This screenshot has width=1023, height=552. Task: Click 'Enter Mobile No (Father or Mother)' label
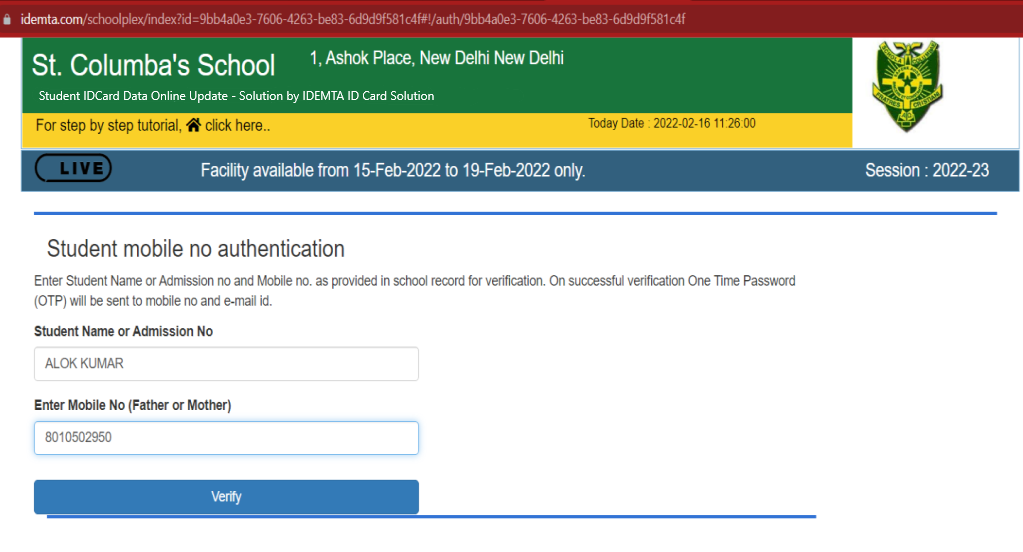pyautogui.click(x=132, y=405)
